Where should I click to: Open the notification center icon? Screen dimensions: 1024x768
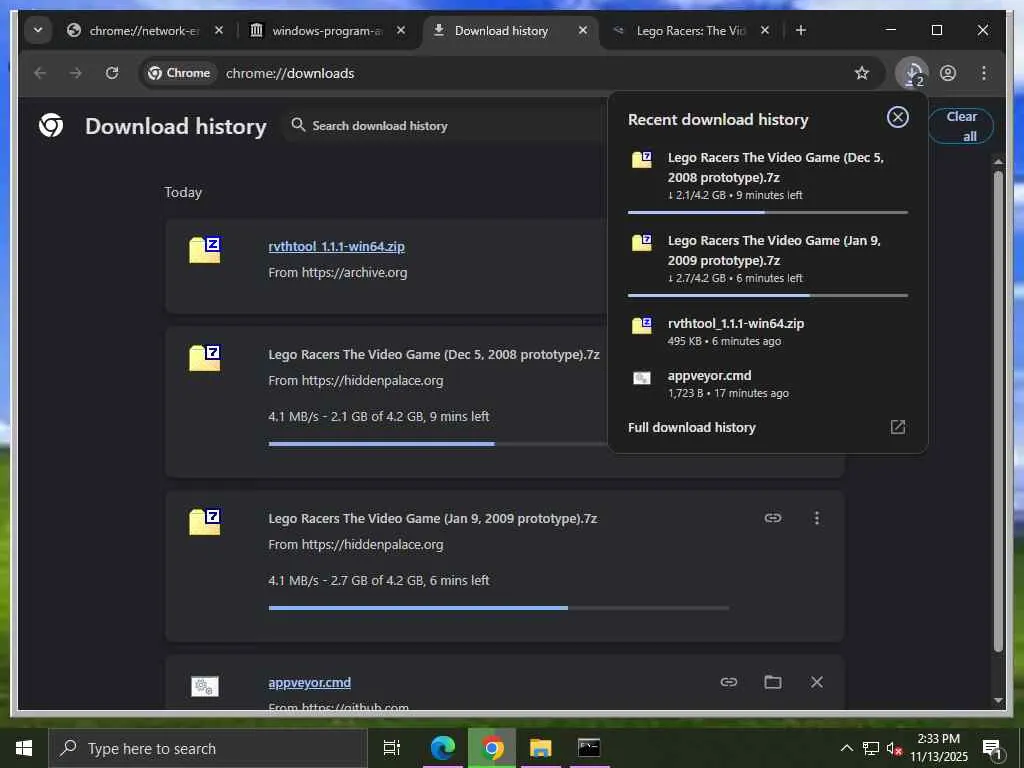click(x=992, y=748)
